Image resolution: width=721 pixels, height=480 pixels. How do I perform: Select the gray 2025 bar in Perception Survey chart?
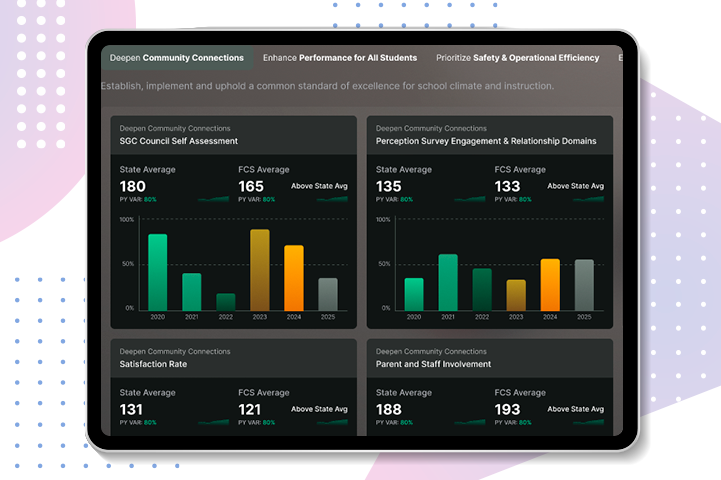[x=584, y=285]
